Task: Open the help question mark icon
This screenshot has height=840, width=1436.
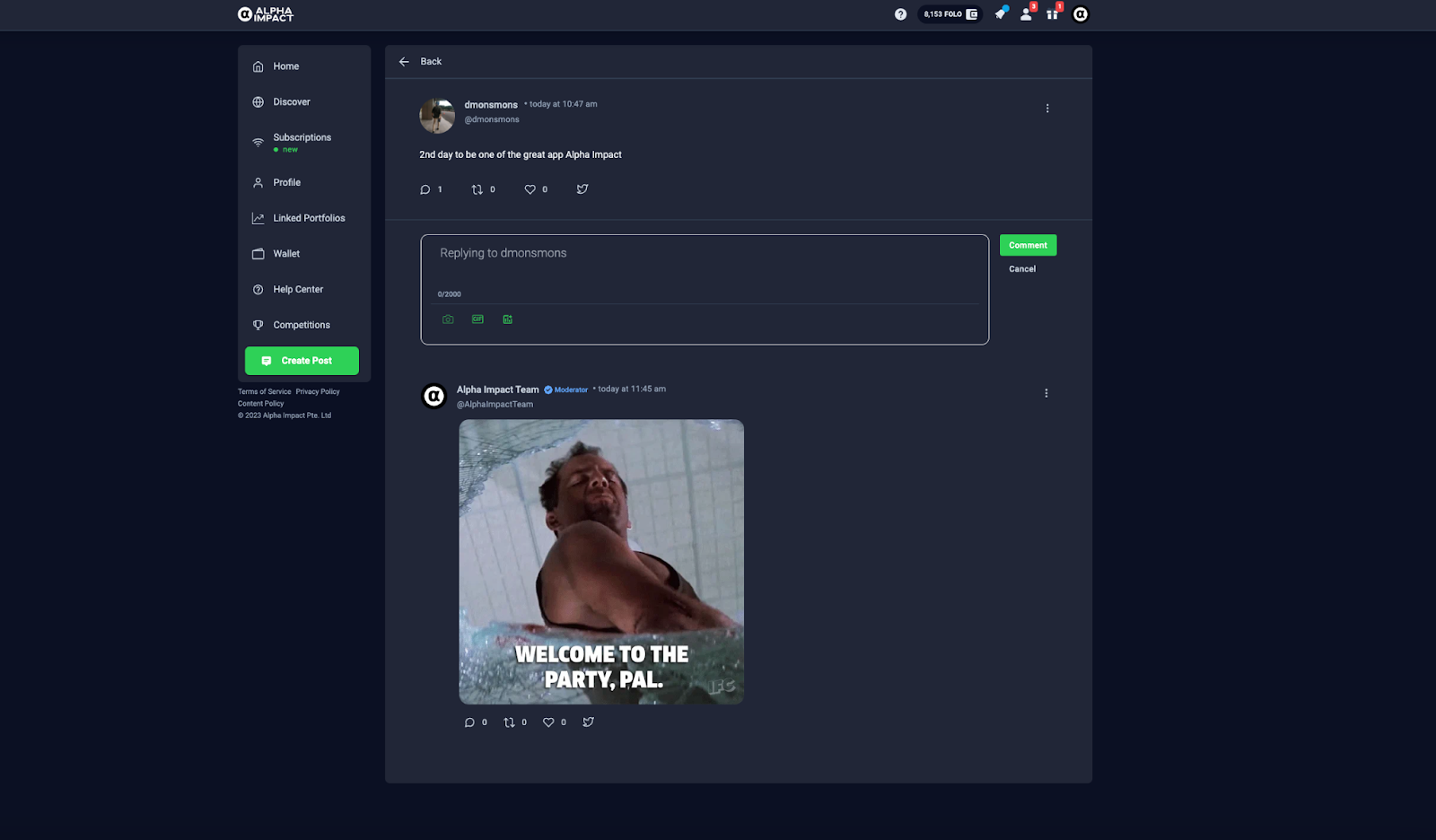Action: pyautogui.click(x=900, y=14)
